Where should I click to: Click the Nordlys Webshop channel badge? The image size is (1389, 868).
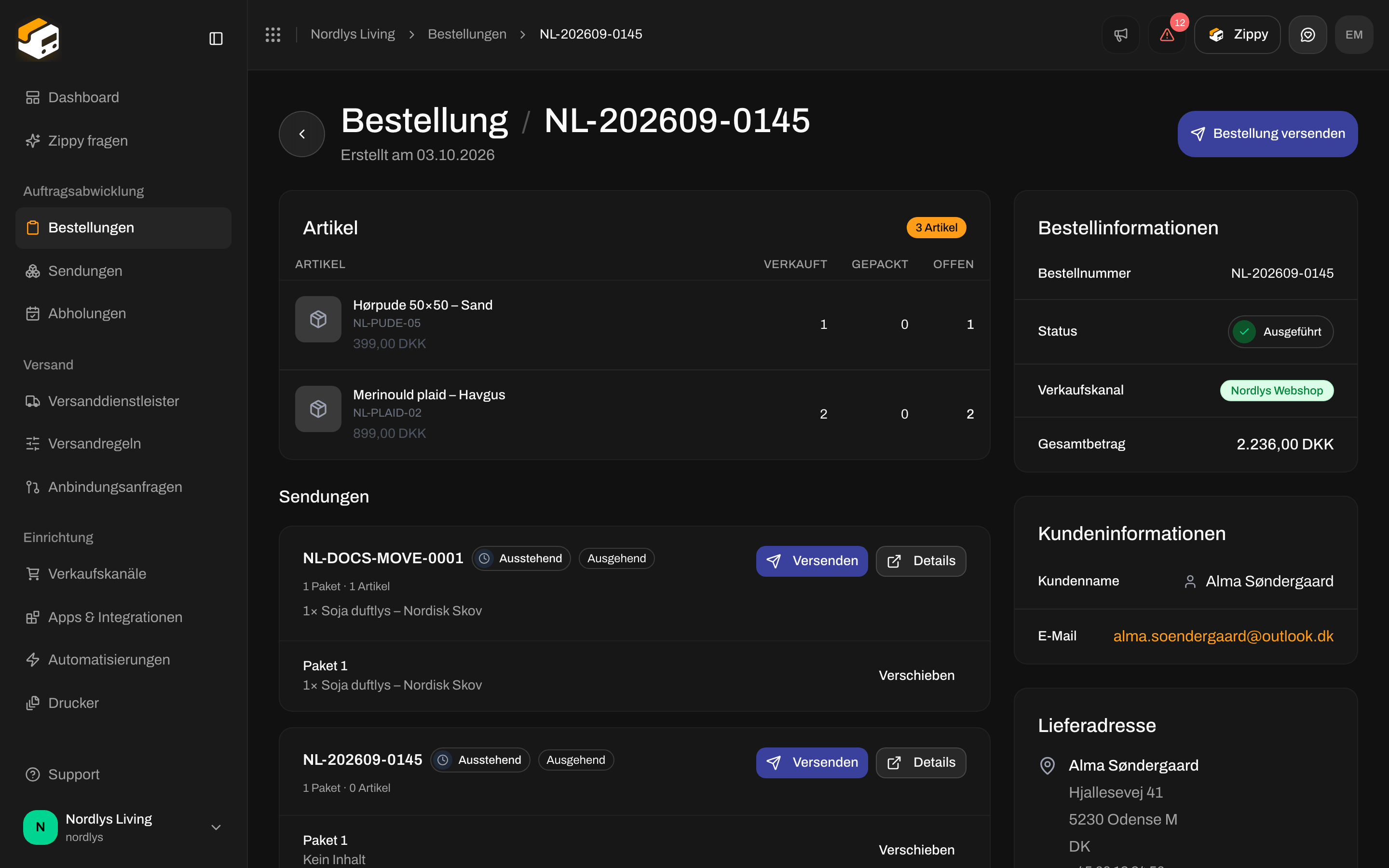coord(1277,391)
